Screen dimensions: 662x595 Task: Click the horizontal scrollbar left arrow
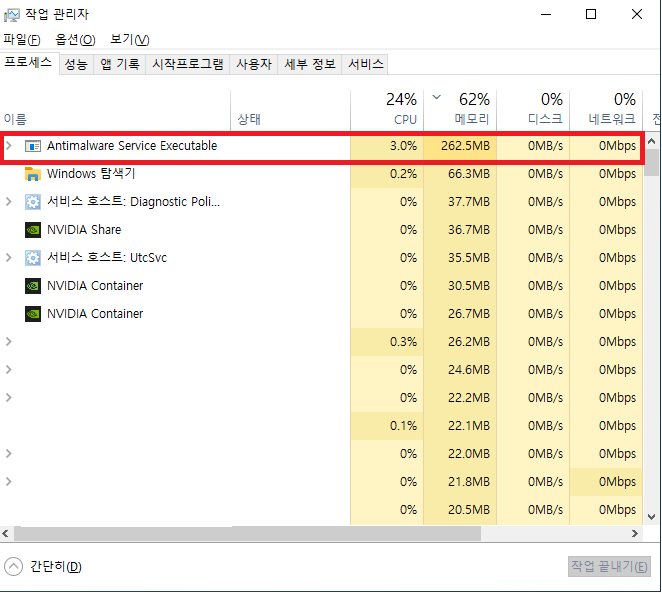click(5, 534)
